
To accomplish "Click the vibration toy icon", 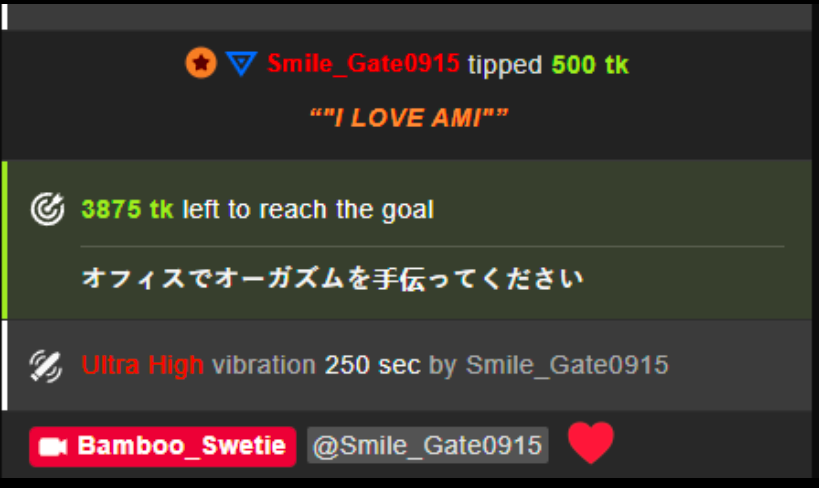I will coord(46,366).
